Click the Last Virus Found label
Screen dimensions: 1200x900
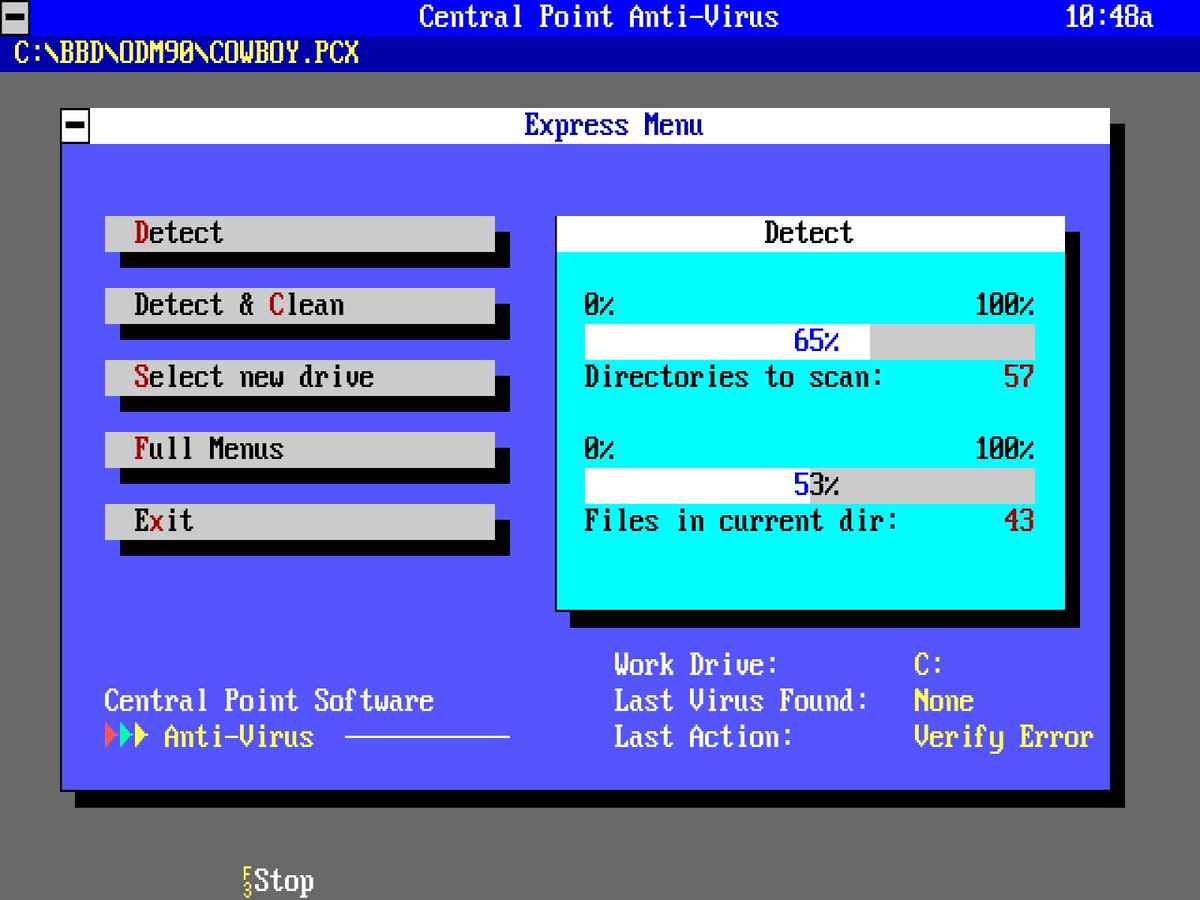click(x=742, y=701)
